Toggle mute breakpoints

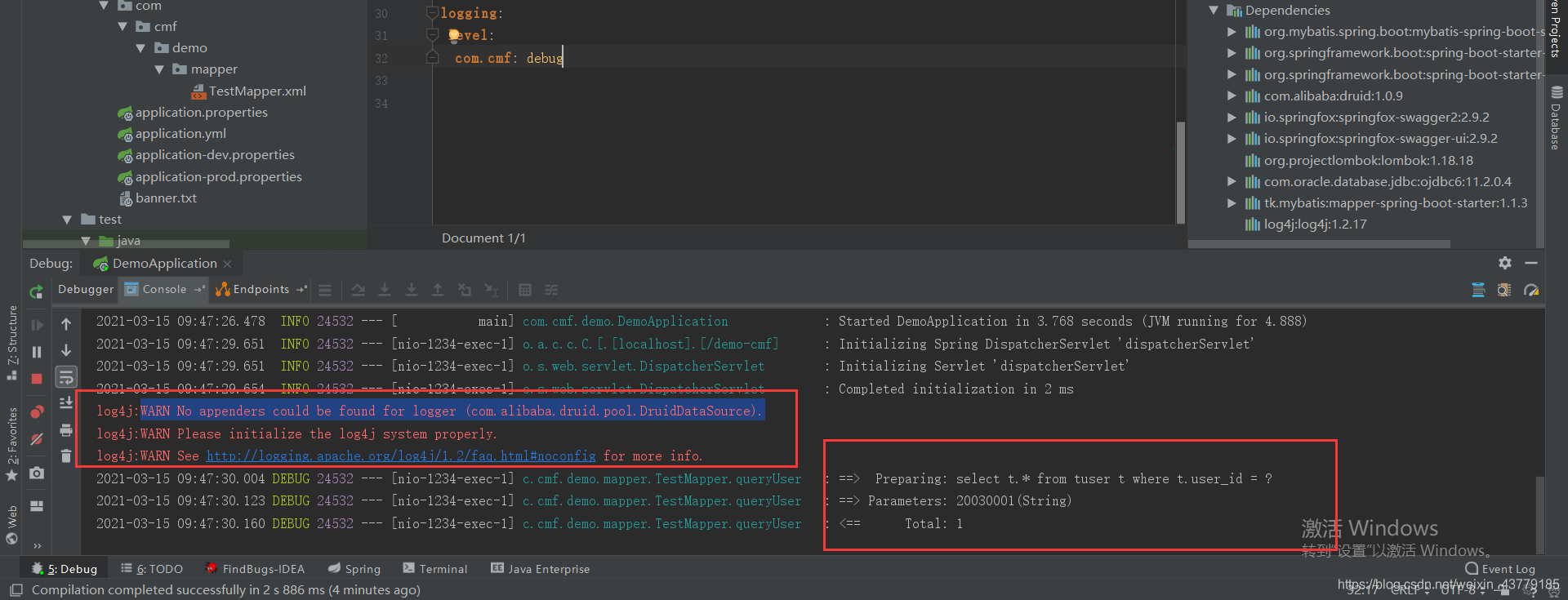pyautogui.click(x=37, y=439)
